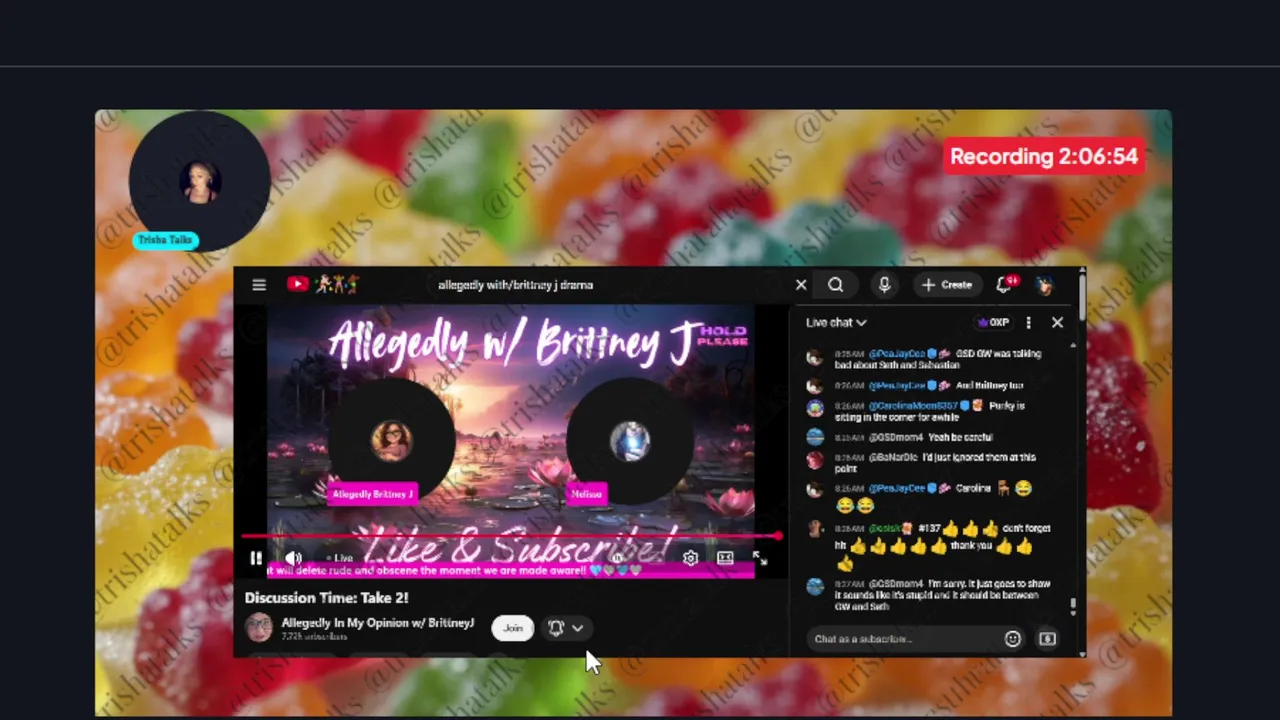
Task: Click the Join membership button
Action: [513, 628]
